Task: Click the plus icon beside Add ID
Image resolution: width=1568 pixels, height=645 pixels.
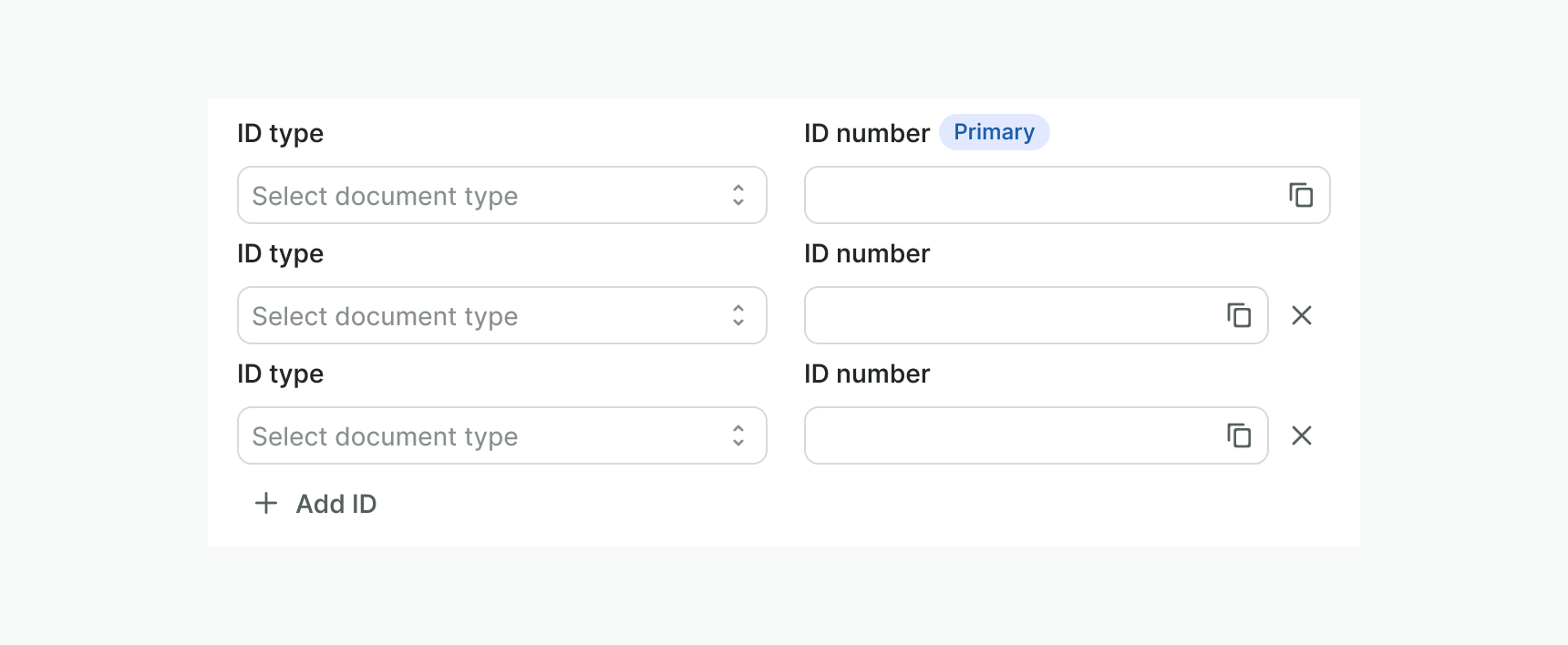Action: [x=266, y=503]
